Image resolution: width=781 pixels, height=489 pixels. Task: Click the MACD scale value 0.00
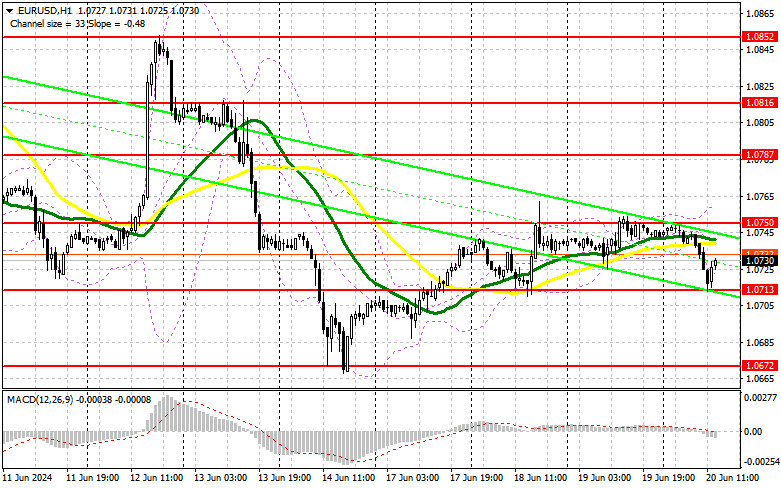point(753,432)
